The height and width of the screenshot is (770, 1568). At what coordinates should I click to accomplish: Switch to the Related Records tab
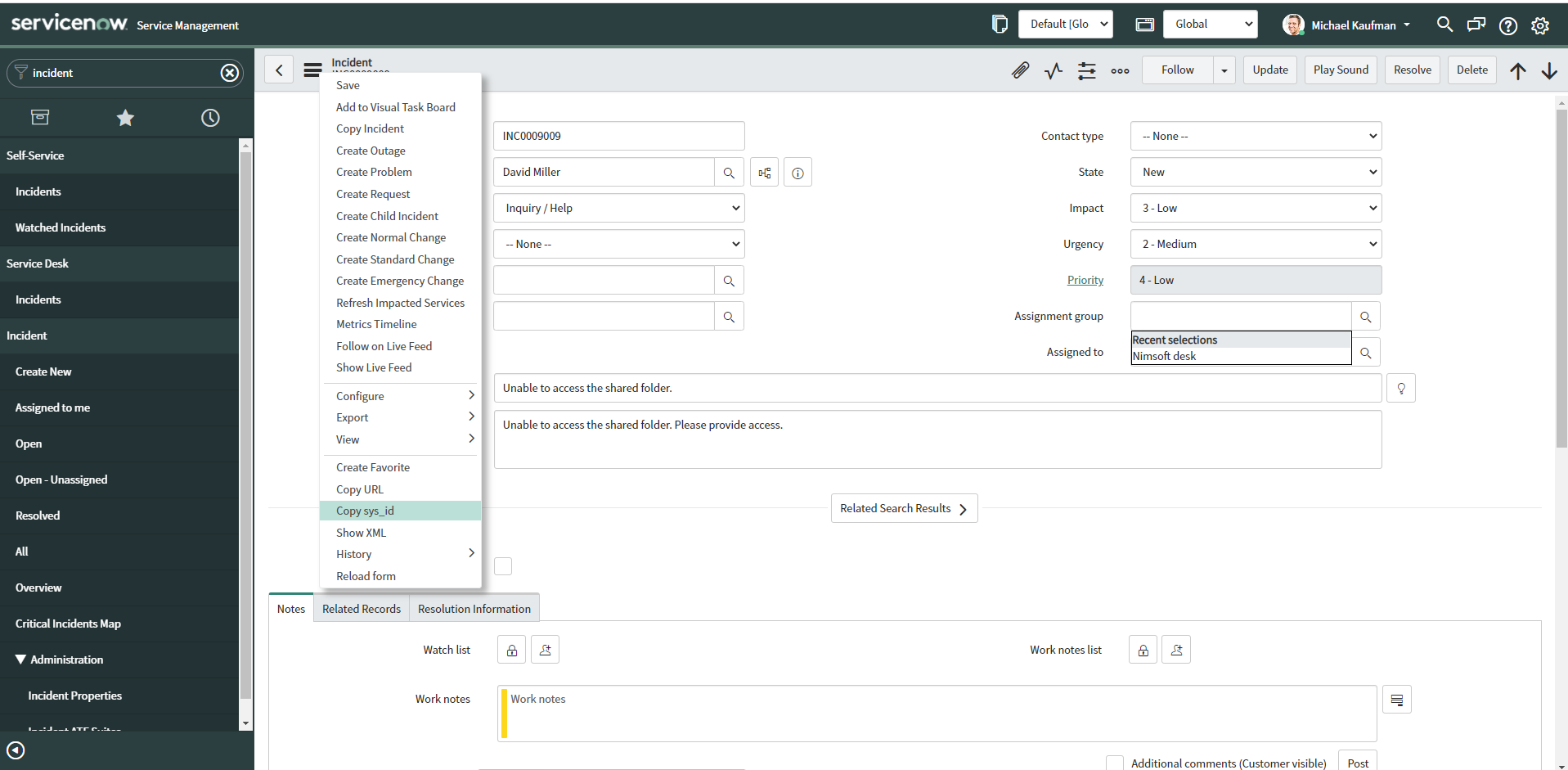point(361,608)
